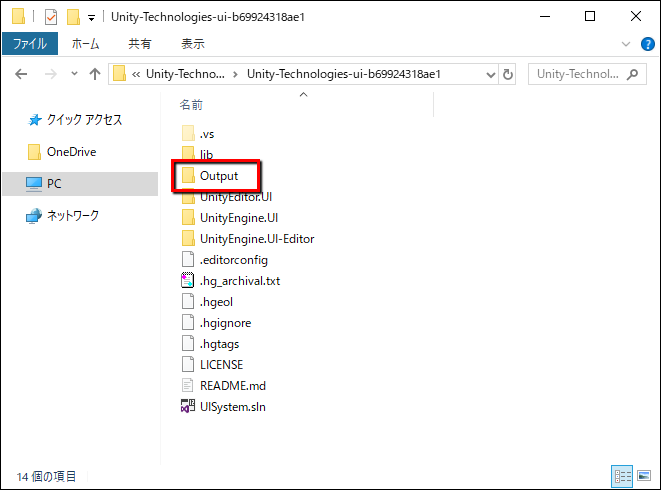This screenshot has height=490, width=661.
Task: Select UISystem.sln Visual Studio solution icon
Action: tap(188, 407)
